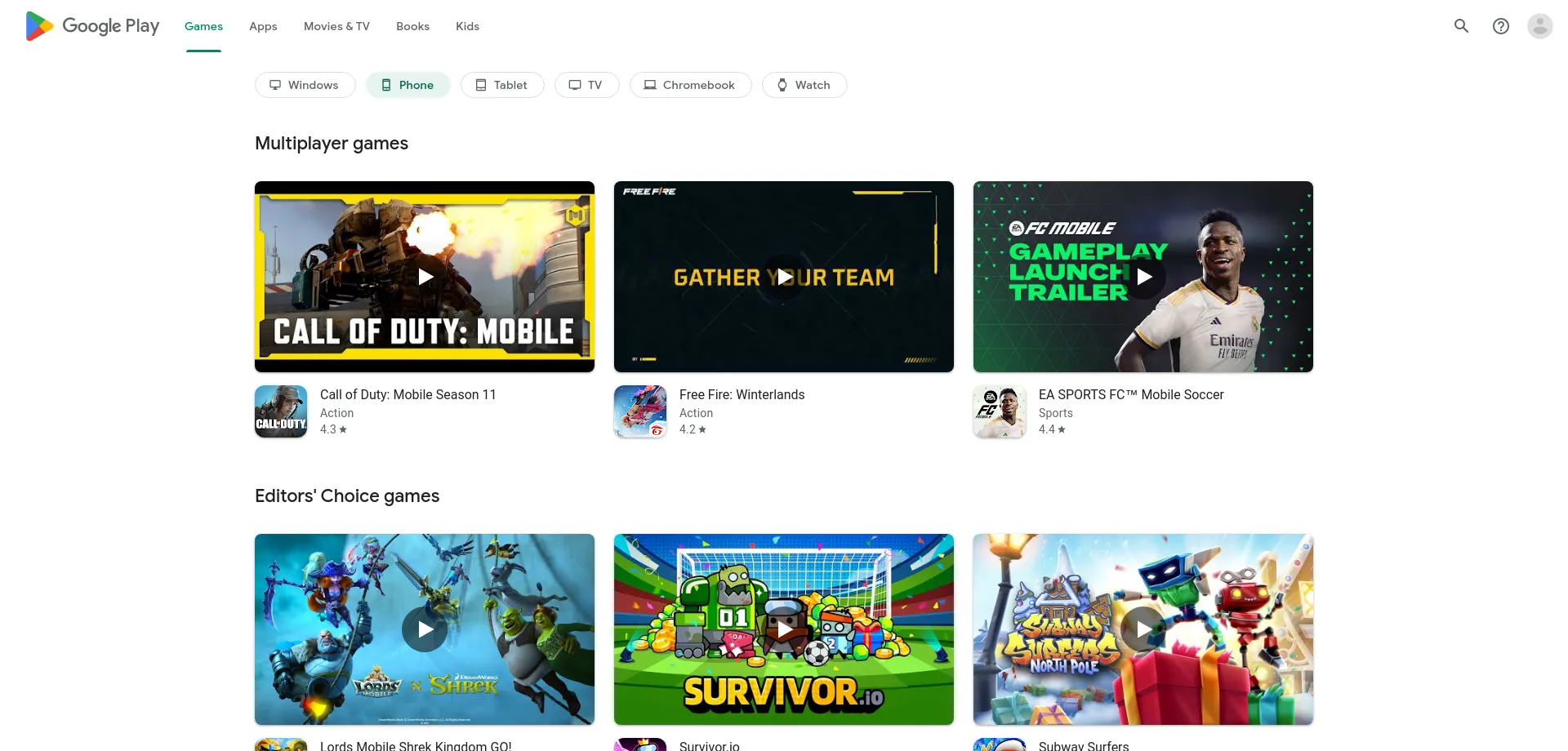
Task: Play the Lords Mobile Shrek trailer
Action: pyautogui.click(x=425, y=629)
